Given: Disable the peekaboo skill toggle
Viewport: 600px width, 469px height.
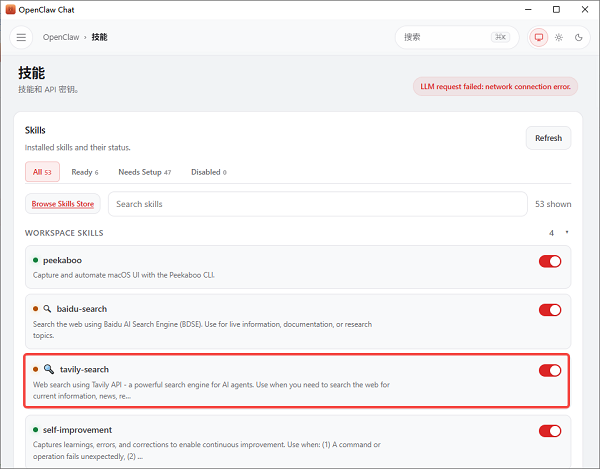Looking at the screenshot, I should coord(550,261).
